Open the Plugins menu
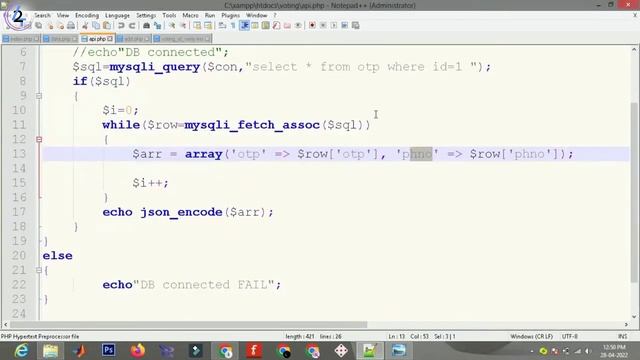Viewport: 640px width, 360px height. (231, 15)
